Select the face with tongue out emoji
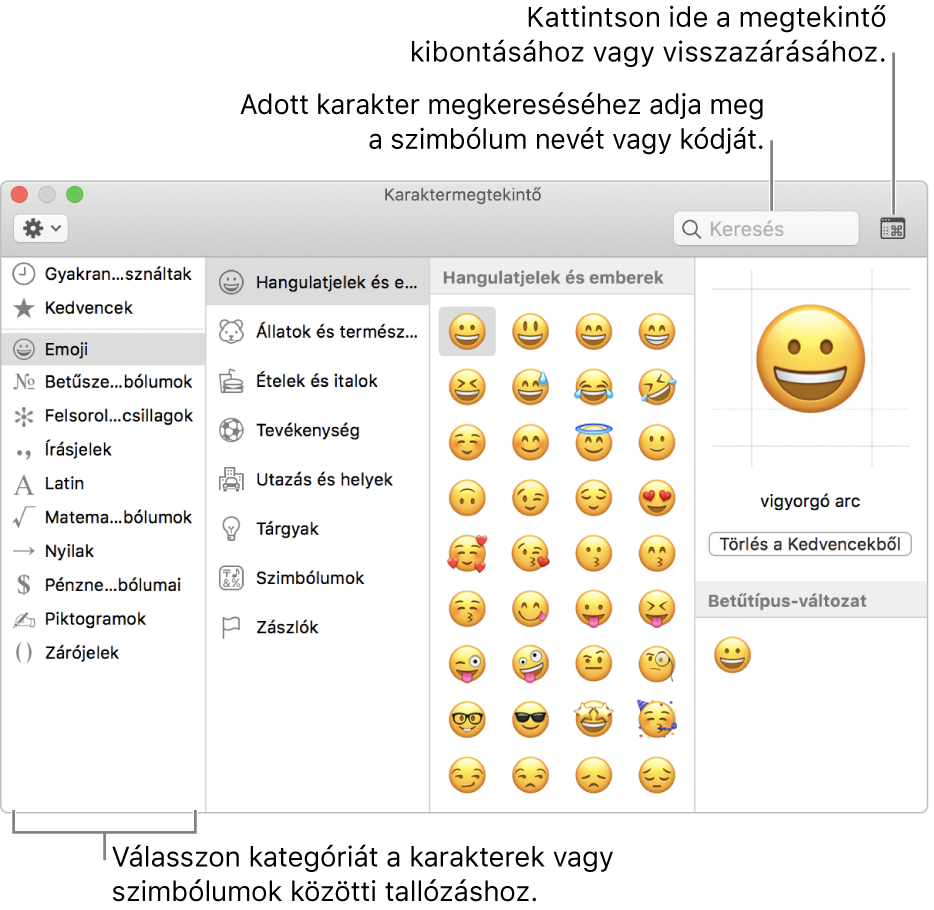 tap(594, 609)
